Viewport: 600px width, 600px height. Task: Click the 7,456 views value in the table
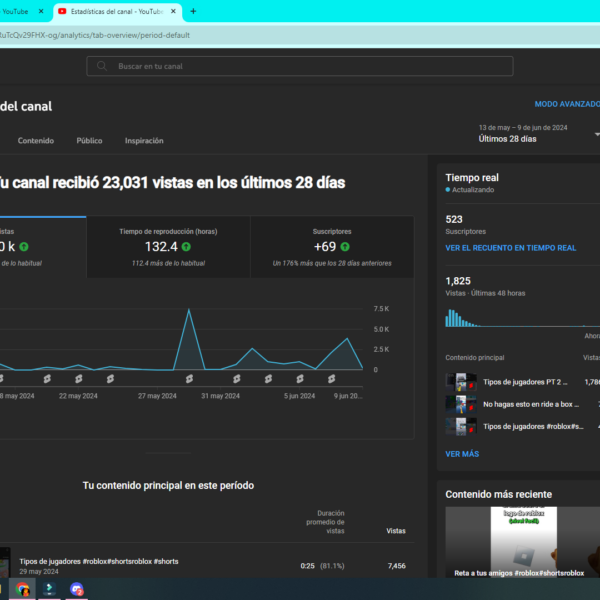click(396, 566)
